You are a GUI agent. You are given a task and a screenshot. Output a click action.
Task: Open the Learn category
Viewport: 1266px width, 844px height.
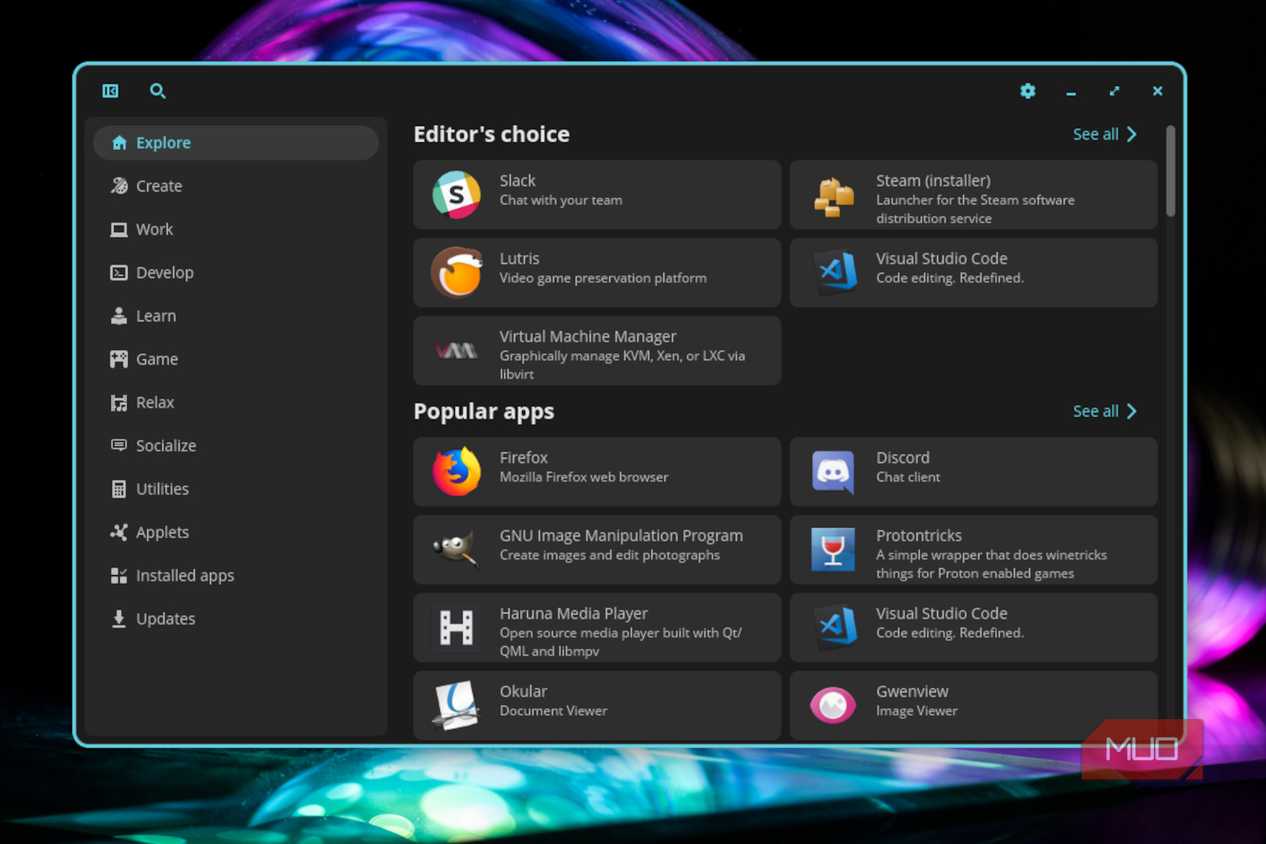point(236,316)
